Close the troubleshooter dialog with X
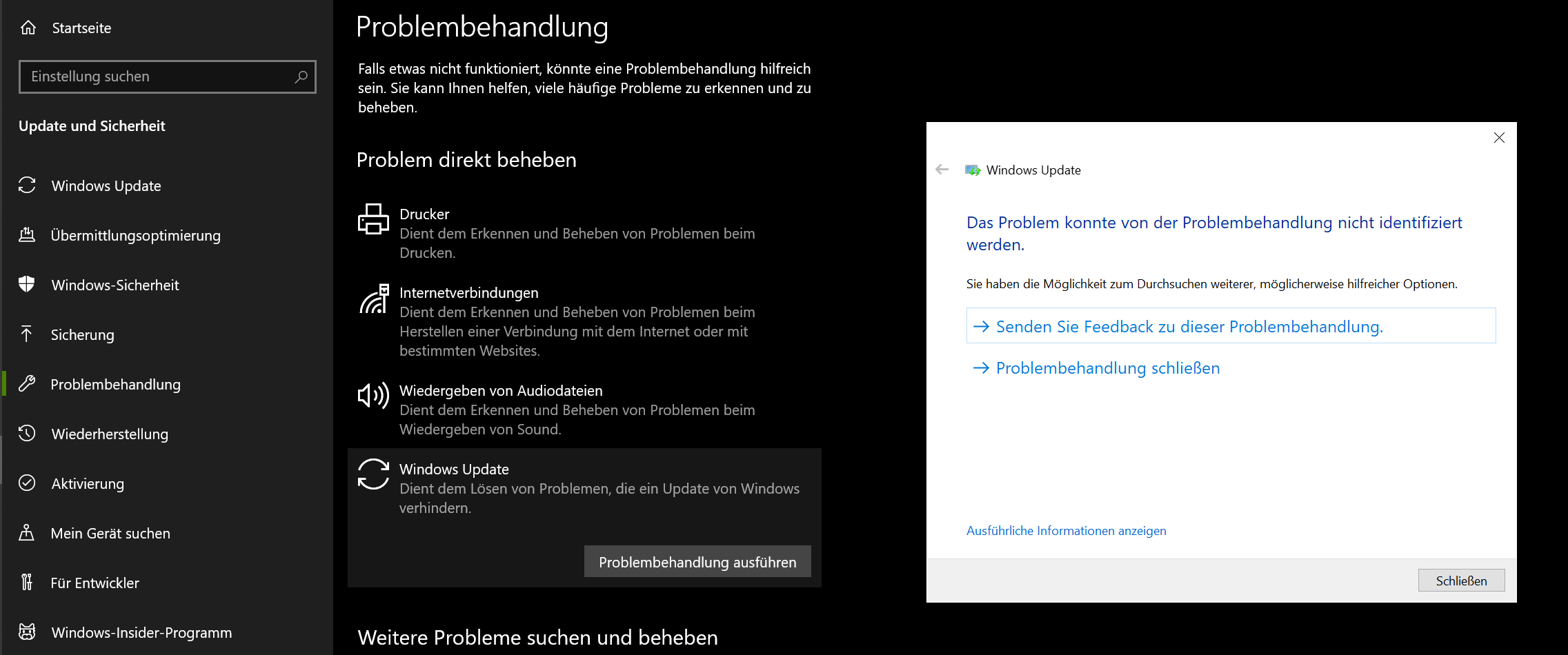 pos(1499,138)
